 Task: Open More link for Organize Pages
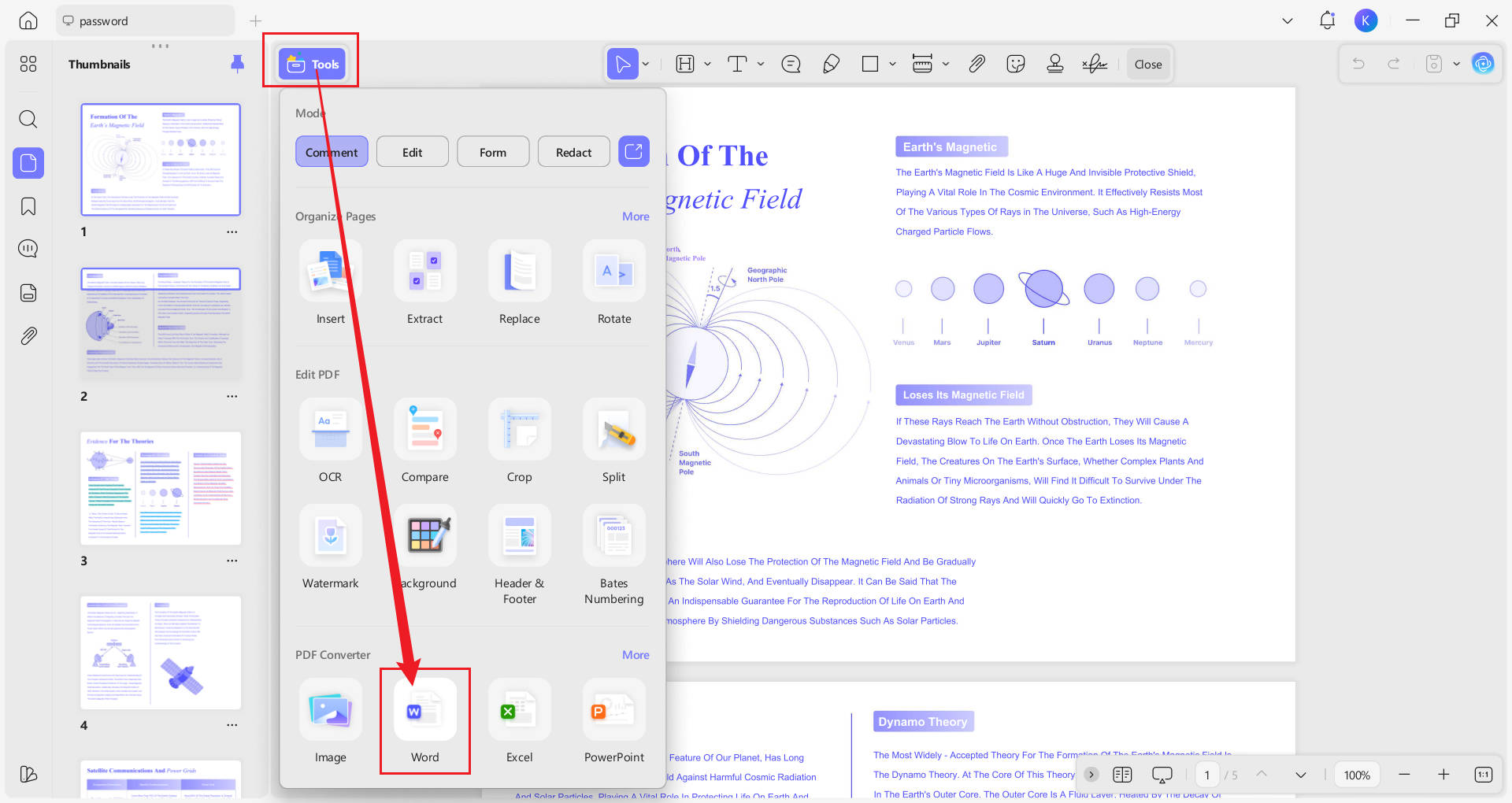tap(636, 216)
